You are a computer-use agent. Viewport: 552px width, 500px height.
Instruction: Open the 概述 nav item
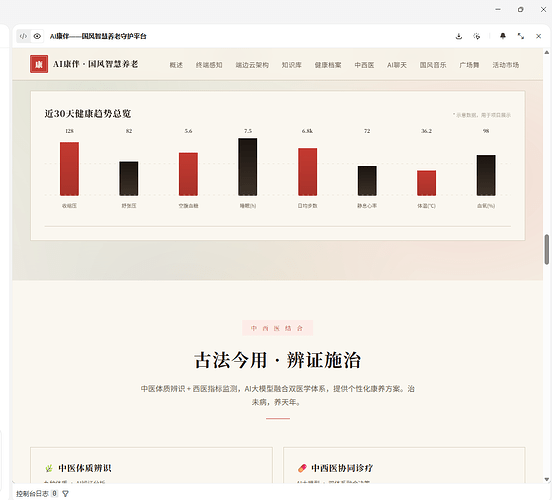tap(176, 65)
